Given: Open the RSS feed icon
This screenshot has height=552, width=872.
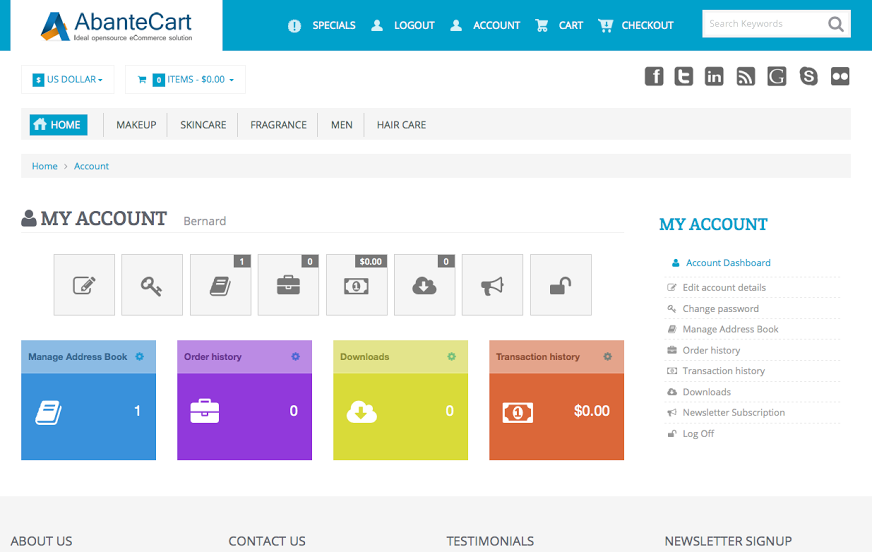Looking at the screenshot, I should click(745, 76).
